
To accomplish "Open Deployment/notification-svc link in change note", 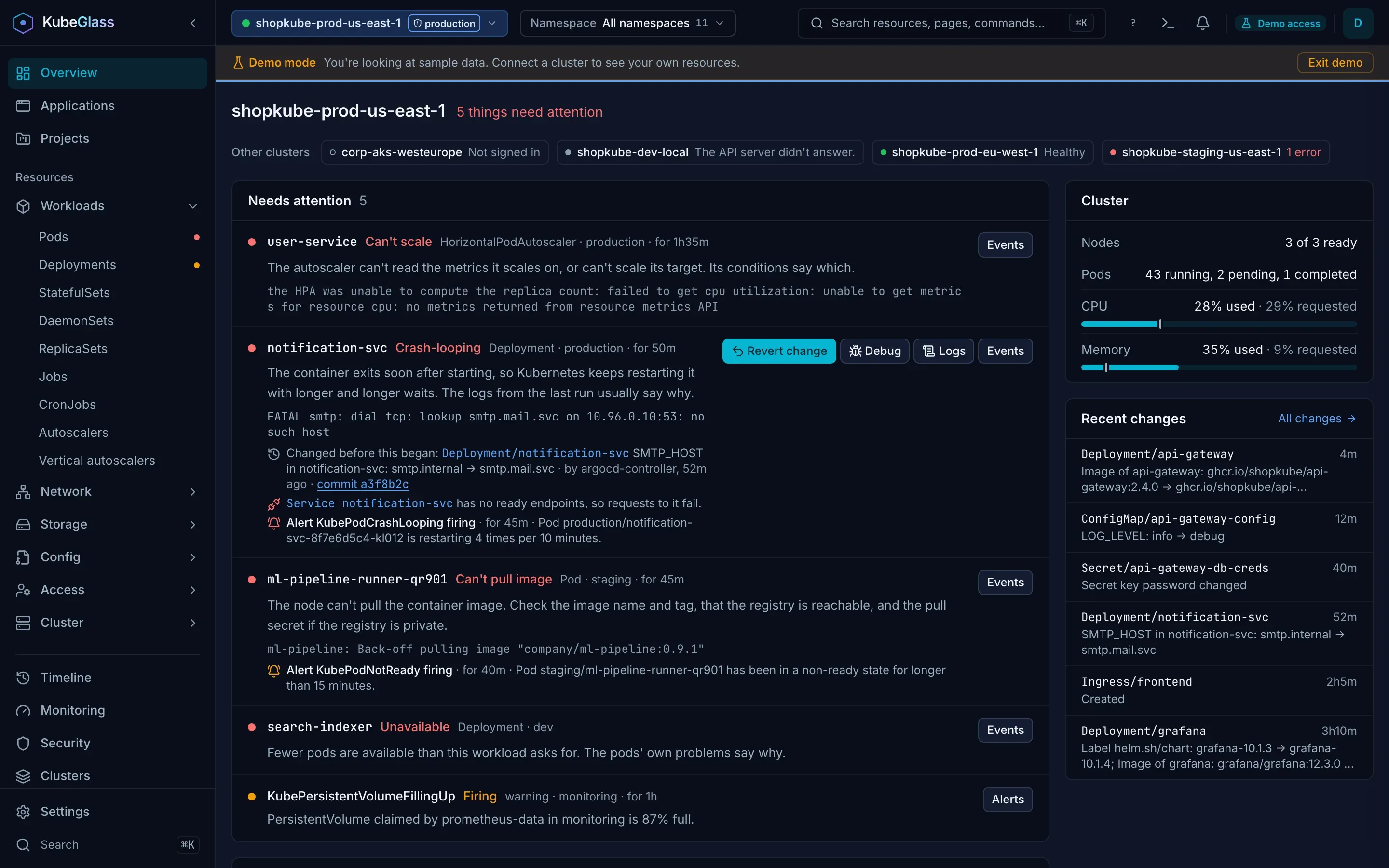I will tap(535, 453).
